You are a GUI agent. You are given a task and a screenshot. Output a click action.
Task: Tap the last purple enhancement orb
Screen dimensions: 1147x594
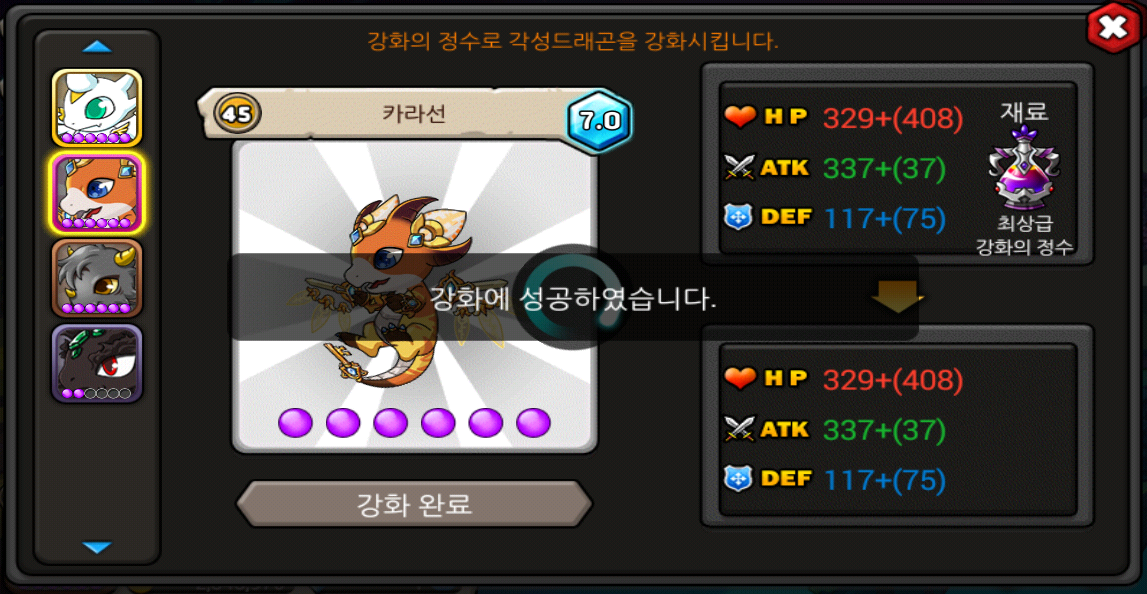tap(533, 423)
